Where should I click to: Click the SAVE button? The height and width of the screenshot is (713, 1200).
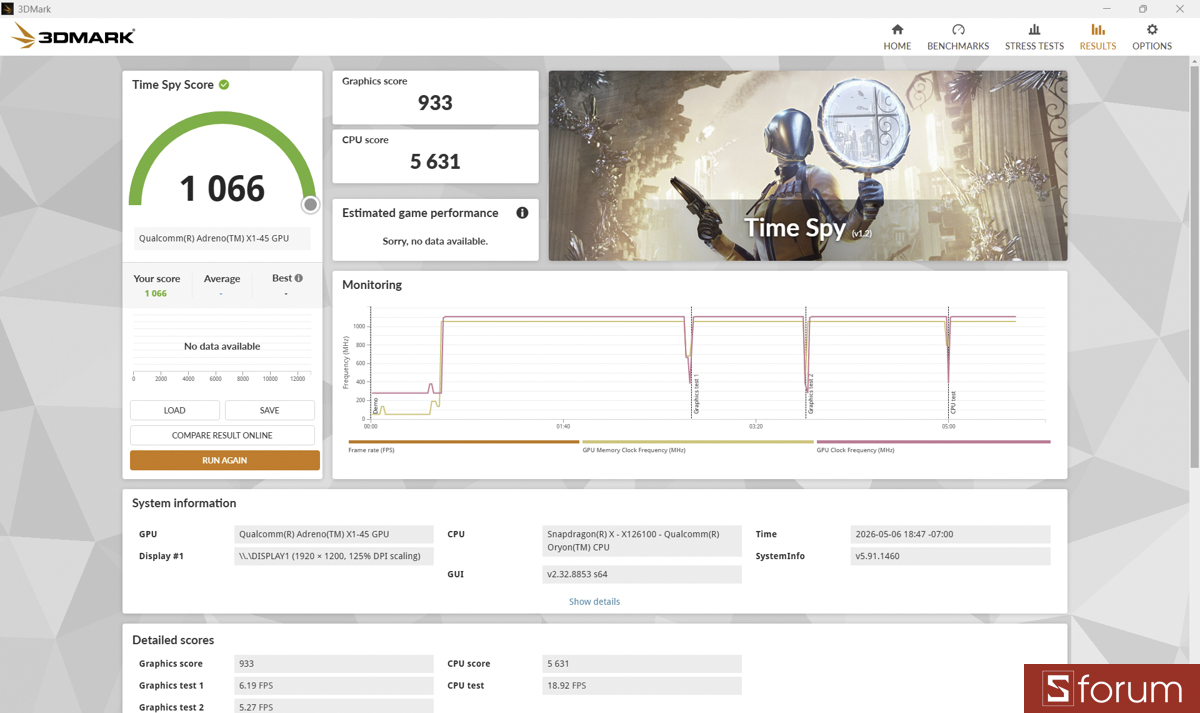pyautogui.click(x=269, y=410)
